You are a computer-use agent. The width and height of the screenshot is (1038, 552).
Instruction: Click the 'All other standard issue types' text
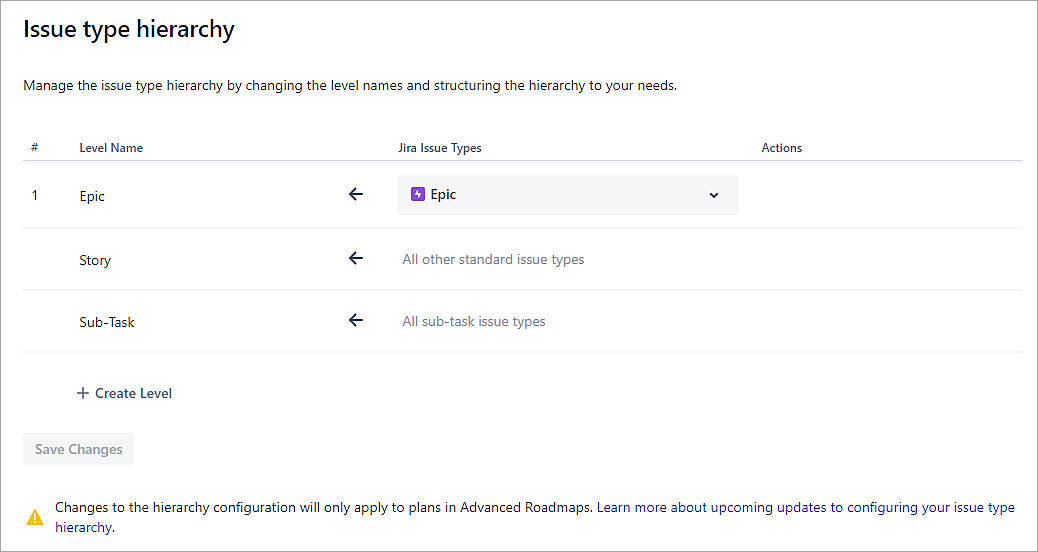[493, 260]
